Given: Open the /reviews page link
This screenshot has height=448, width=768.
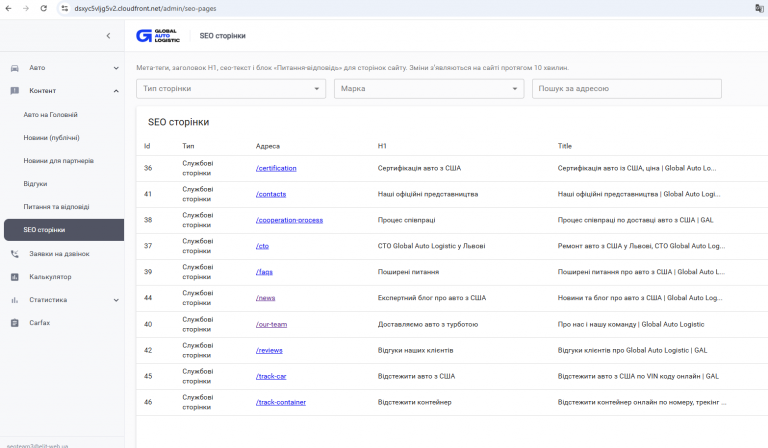Looking at the screenshot, I should [x=269, y=350].
